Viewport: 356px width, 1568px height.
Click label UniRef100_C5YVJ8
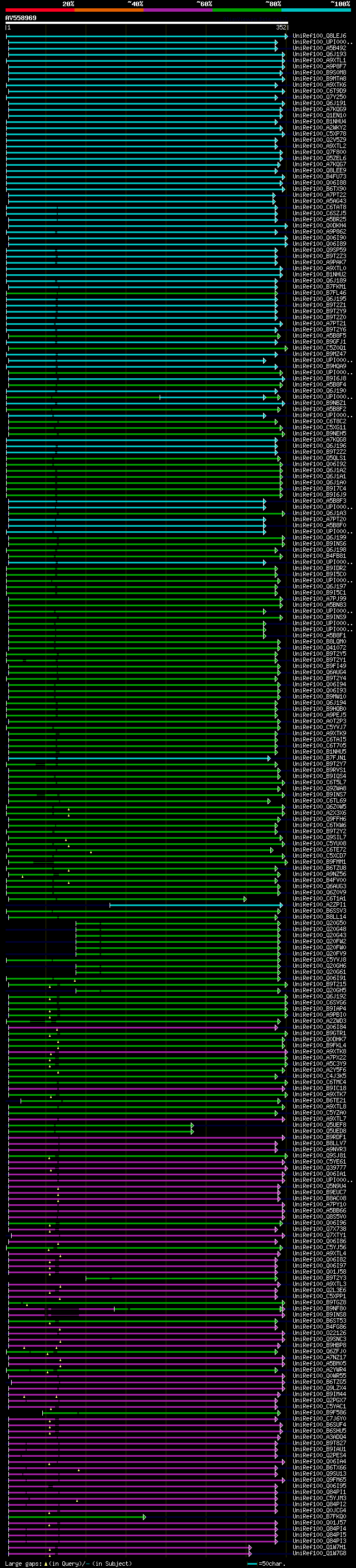click(319, 960)
